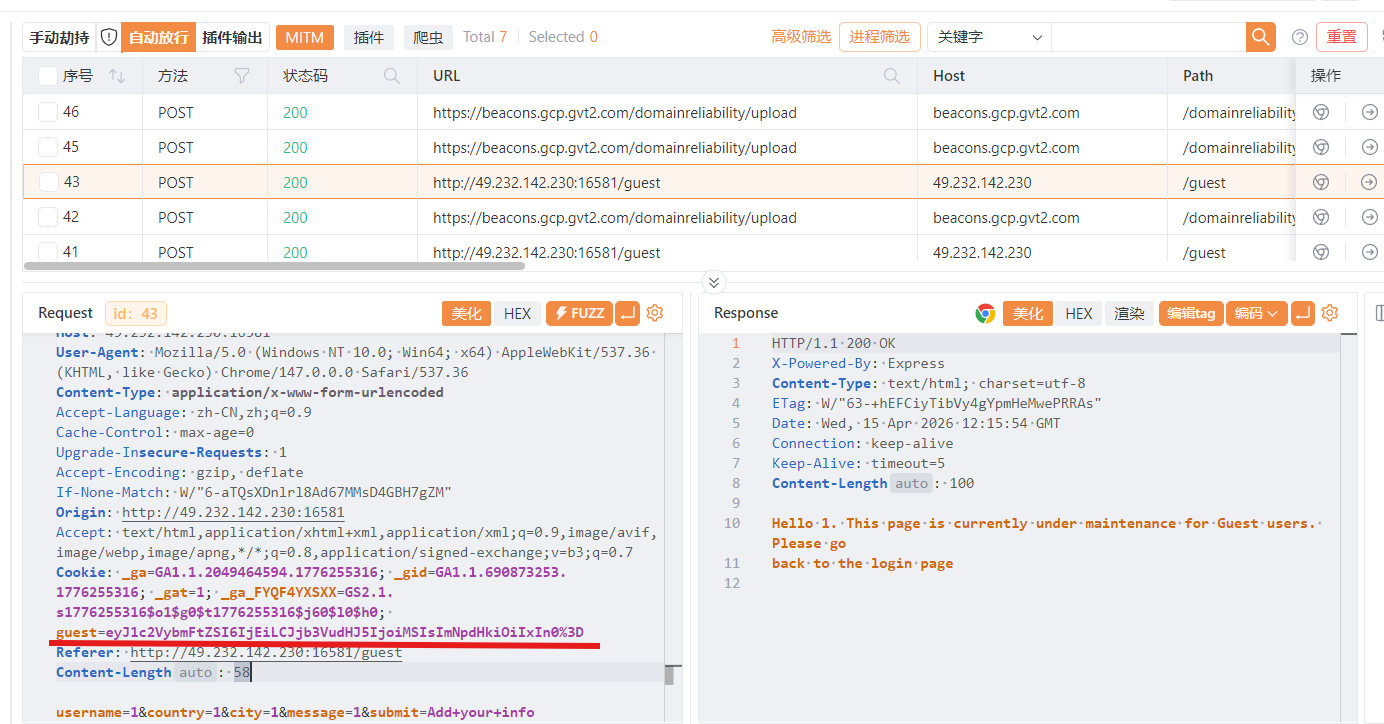Image resolution: width=1384 pixels, height=724 pixels.
Task: Open row 43 in browser via Chrome icon
Action: pos(1321,182)
